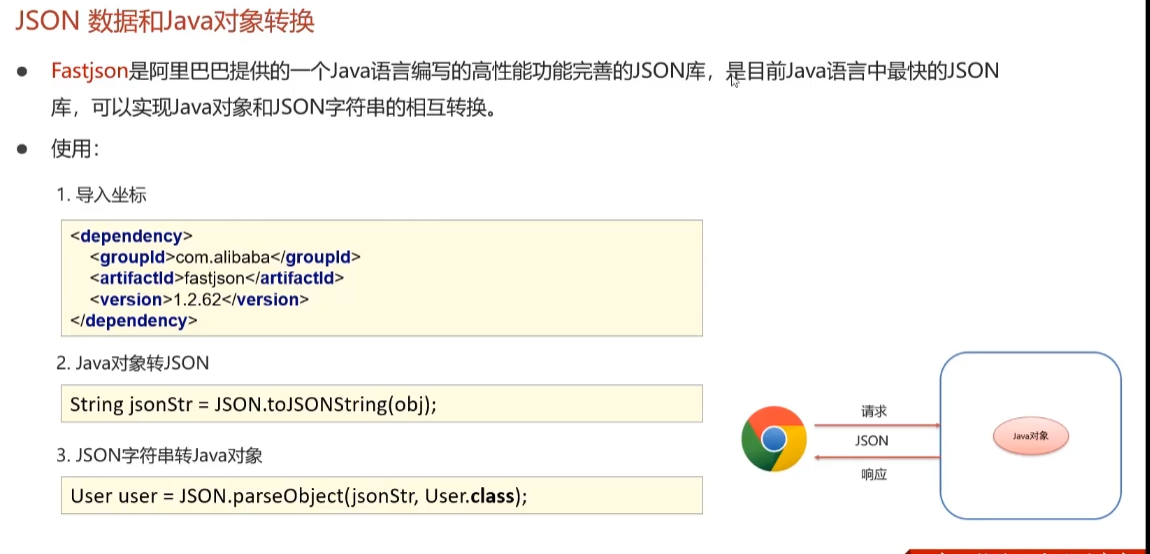Select the groupId com.alibaba line

tap(225, 258)
